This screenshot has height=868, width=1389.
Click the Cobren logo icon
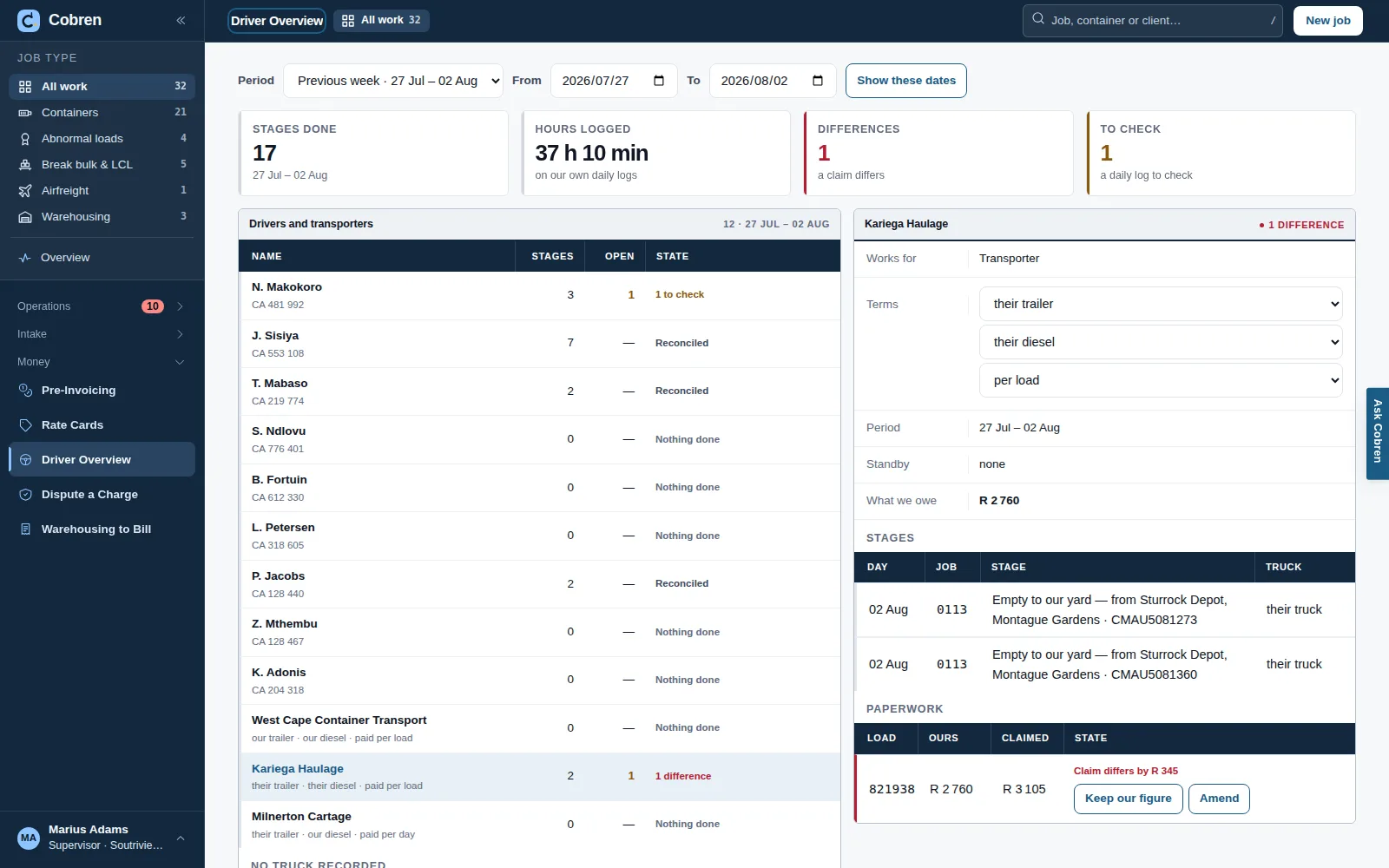29,20
